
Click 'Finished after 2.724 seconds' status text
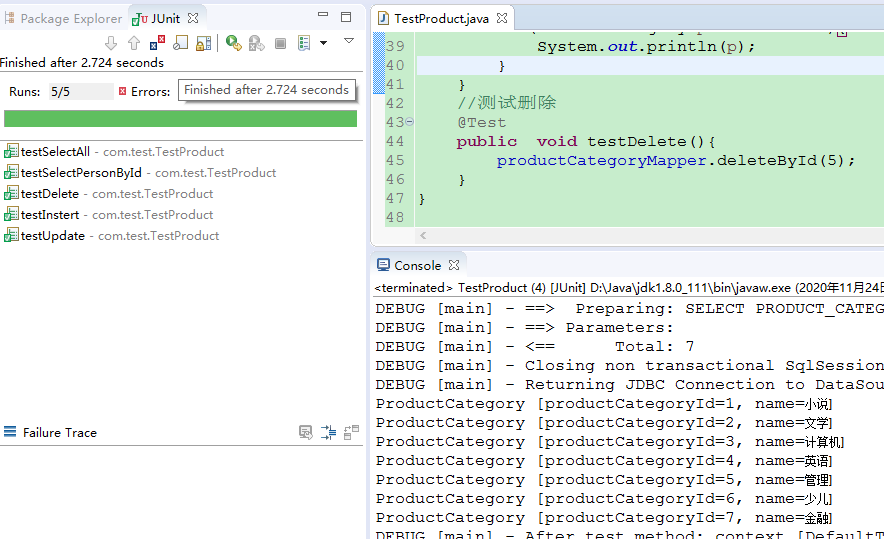(82, 63)
